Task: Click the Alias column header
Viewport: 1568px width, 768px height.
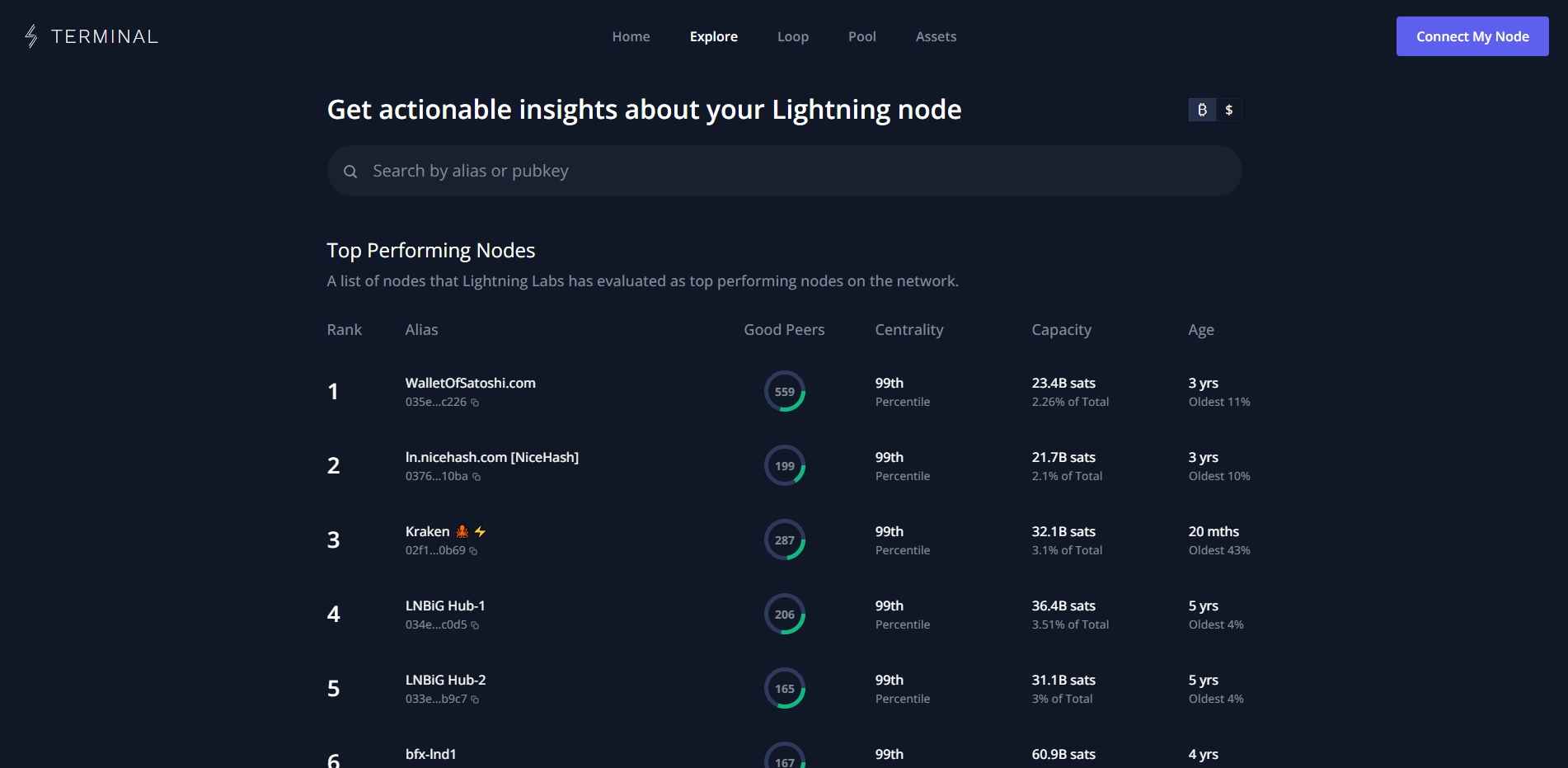Action: 421,329
